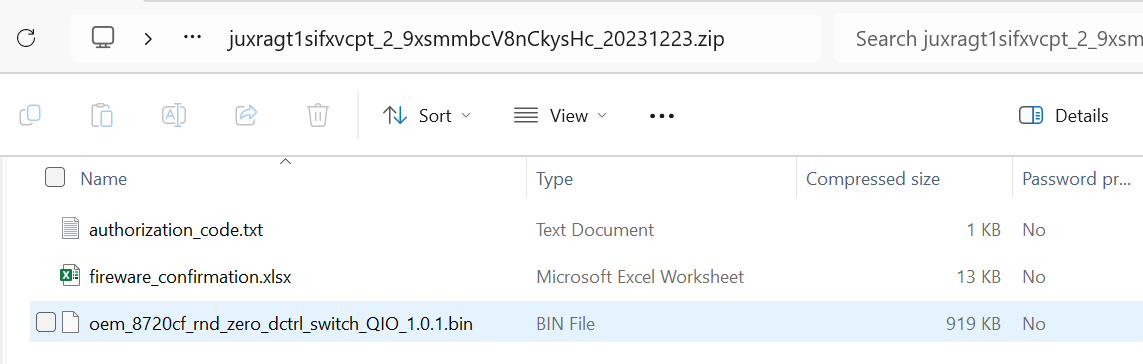Select the fireware_confirmation.xlsx file

tap(190, 276)
